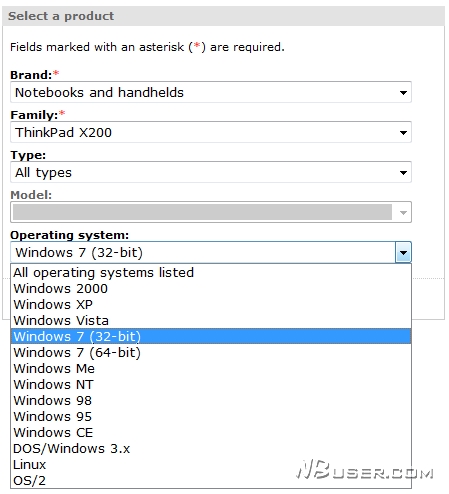
Task: Pick Windows Me from the list
Action: tap(211, 368)
